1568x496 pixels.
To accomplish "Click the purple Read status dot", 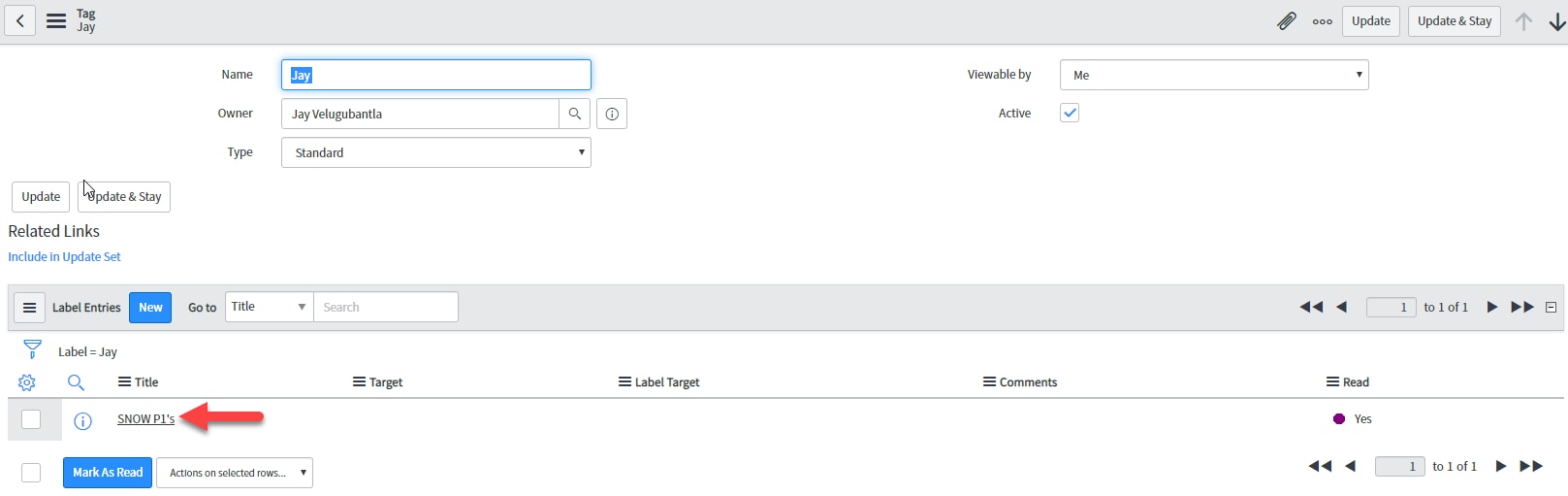I will point(1339,419).
